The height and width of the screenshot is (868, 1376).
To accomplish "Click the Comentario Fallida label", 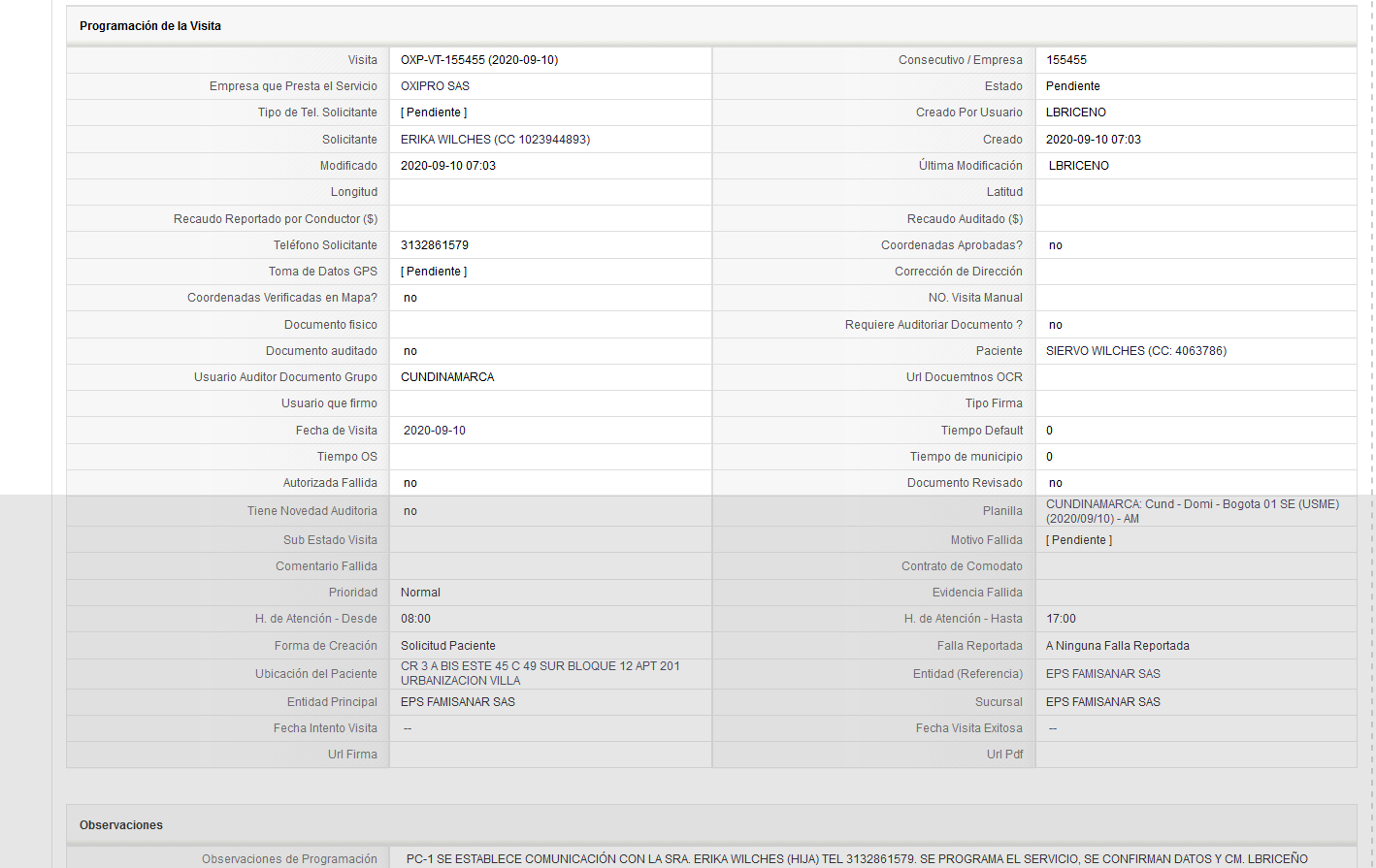I will (326, 566).
